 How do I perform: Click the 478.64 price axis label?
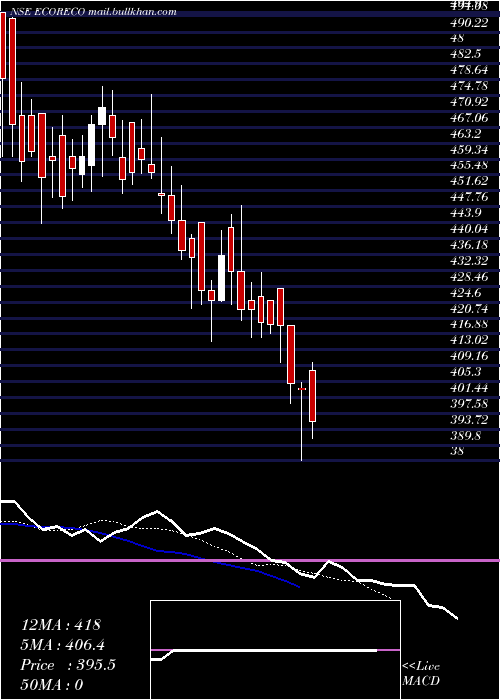pos(469,69)
